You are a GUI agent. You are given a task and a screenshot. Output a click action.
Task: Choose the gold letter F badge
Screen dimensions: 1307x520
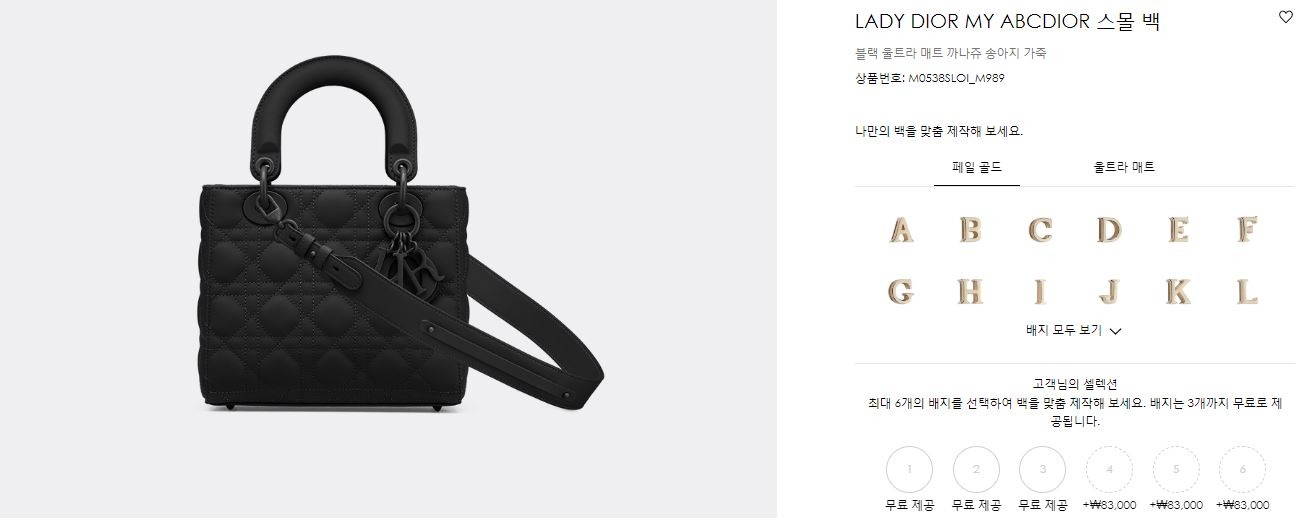(1246, 230)
